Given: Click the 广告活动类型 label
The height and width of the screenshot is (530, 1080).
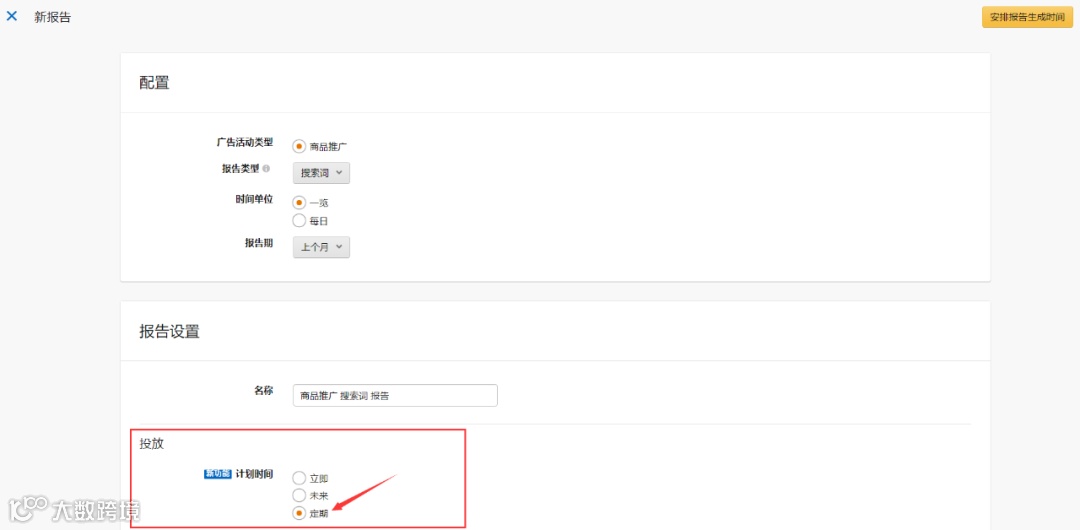Looking at the screenshot, I should (x=245, y=143).
